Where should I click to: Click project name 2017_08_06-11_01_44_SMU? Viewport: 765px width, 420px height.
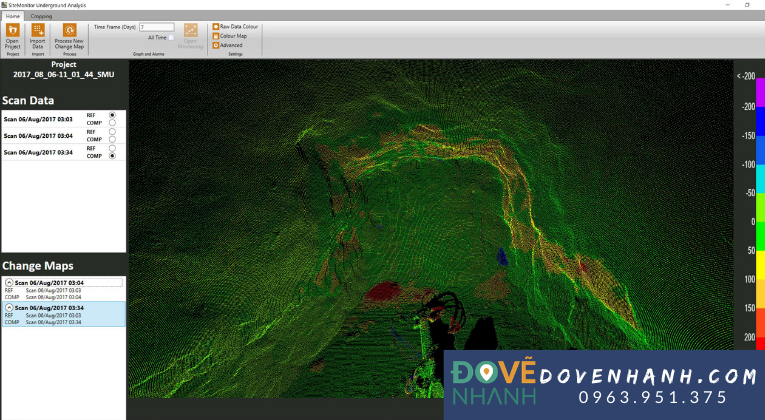[63, 75]
